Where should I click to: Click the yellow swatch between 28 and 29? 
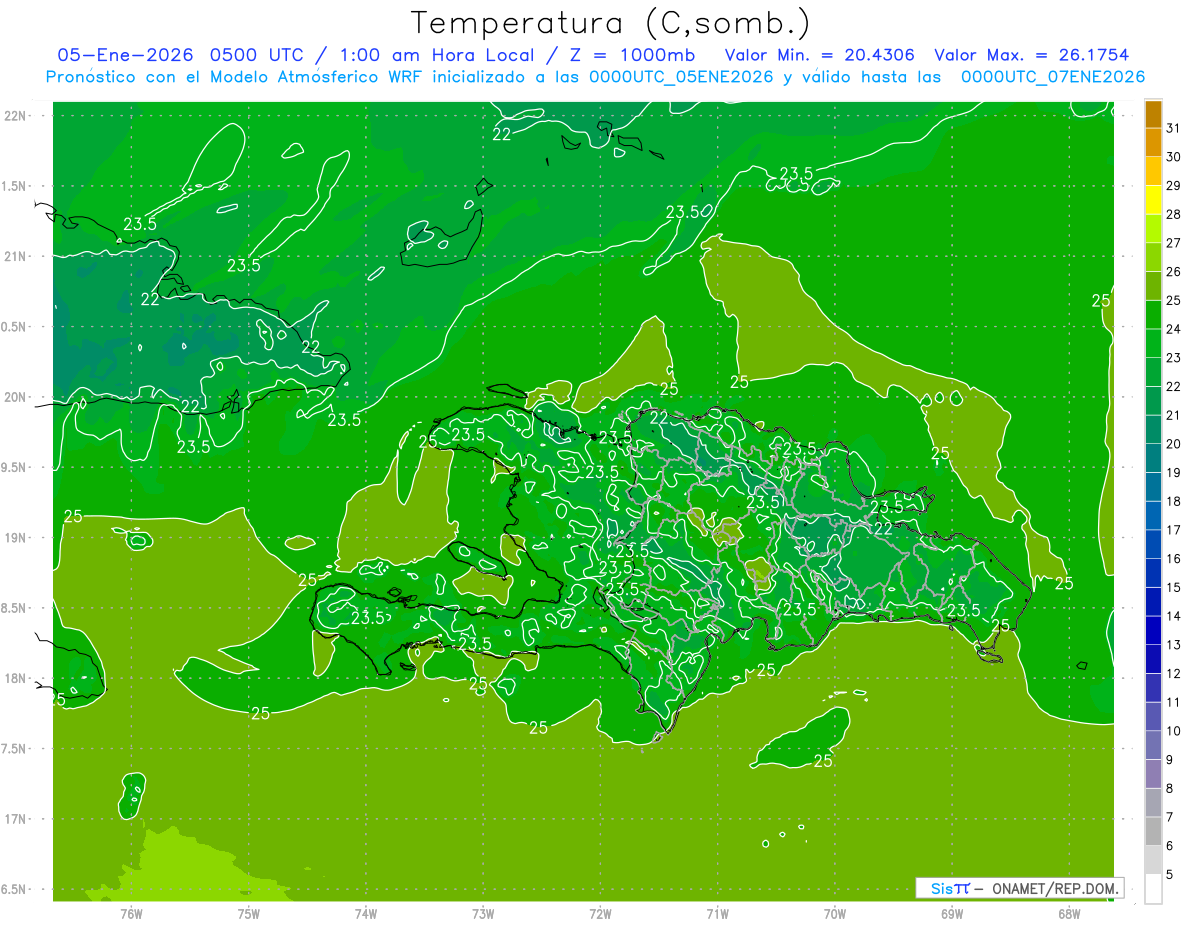click(1153, 200)
